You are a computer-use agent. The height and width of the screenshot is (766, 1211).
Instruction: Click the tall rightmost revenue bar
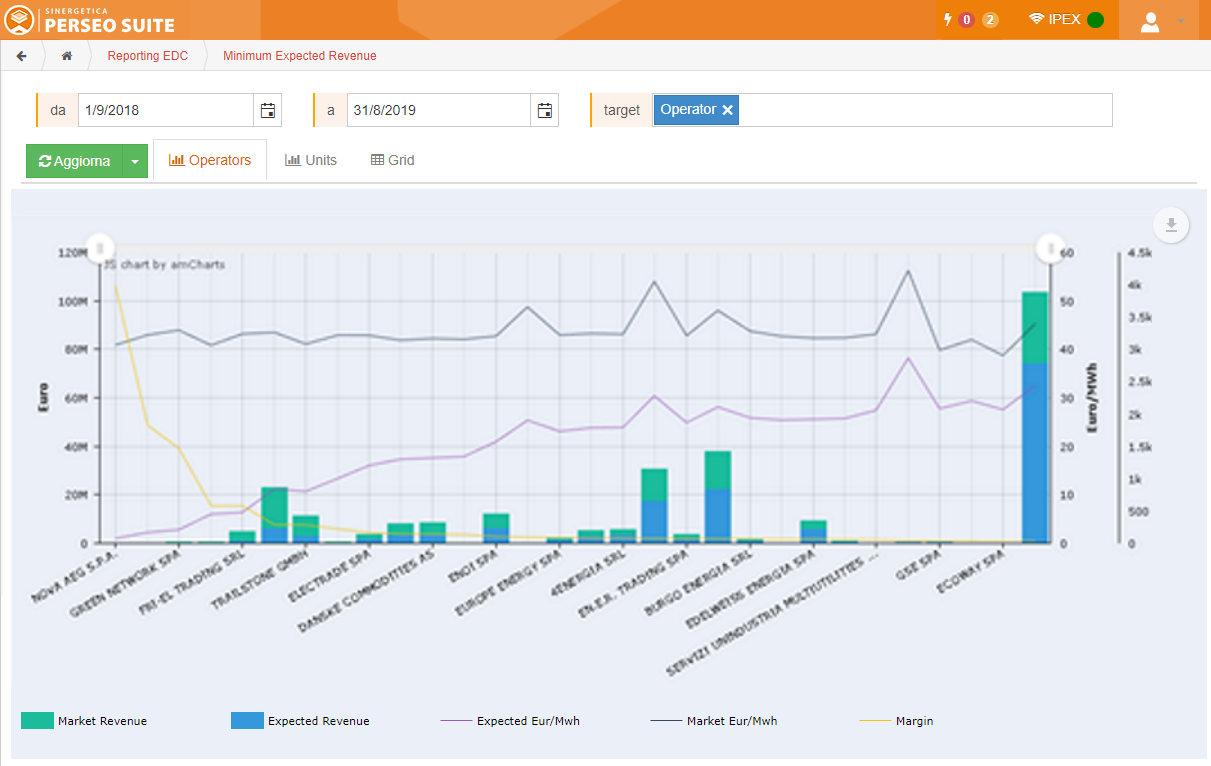[x=1034, y=417]
